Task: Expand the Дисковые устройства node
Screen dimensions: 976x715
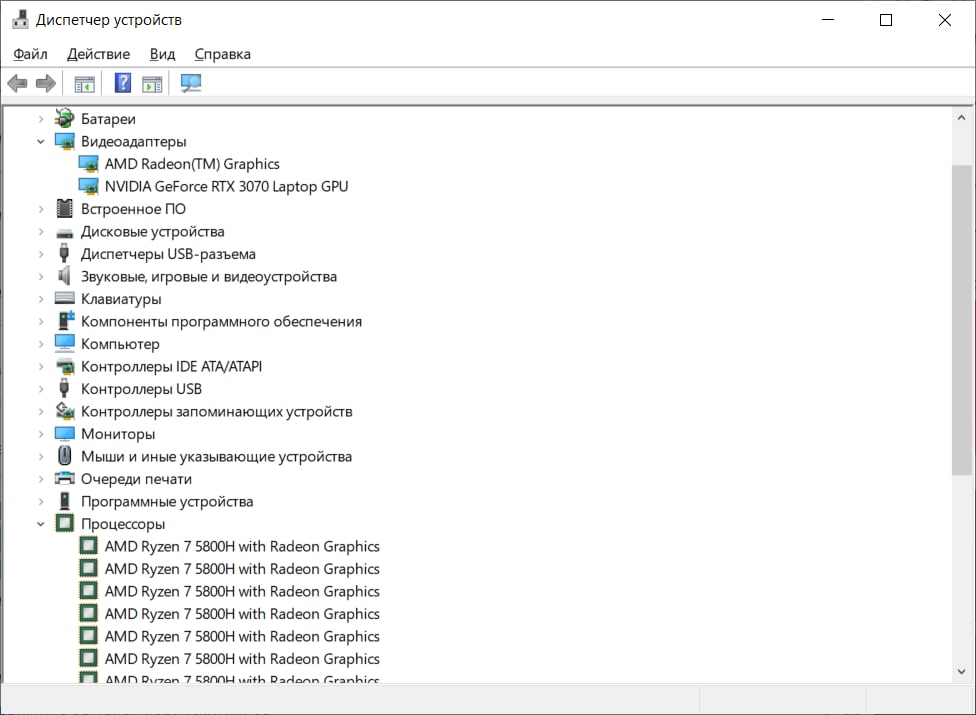Action: 40,231
